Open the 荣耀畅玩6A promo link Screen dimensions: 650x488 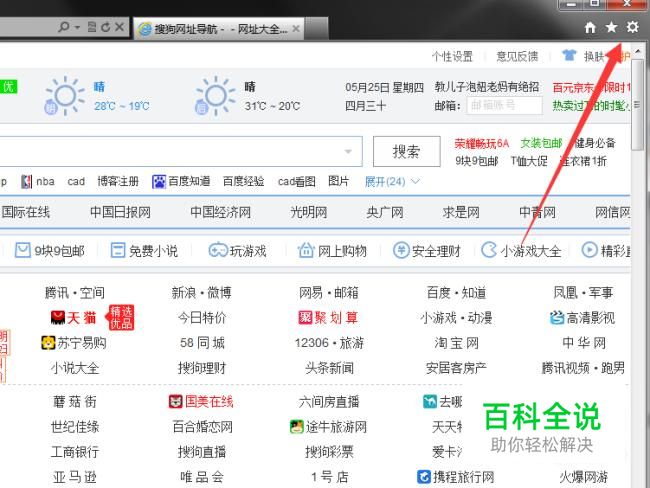point(482,143)
